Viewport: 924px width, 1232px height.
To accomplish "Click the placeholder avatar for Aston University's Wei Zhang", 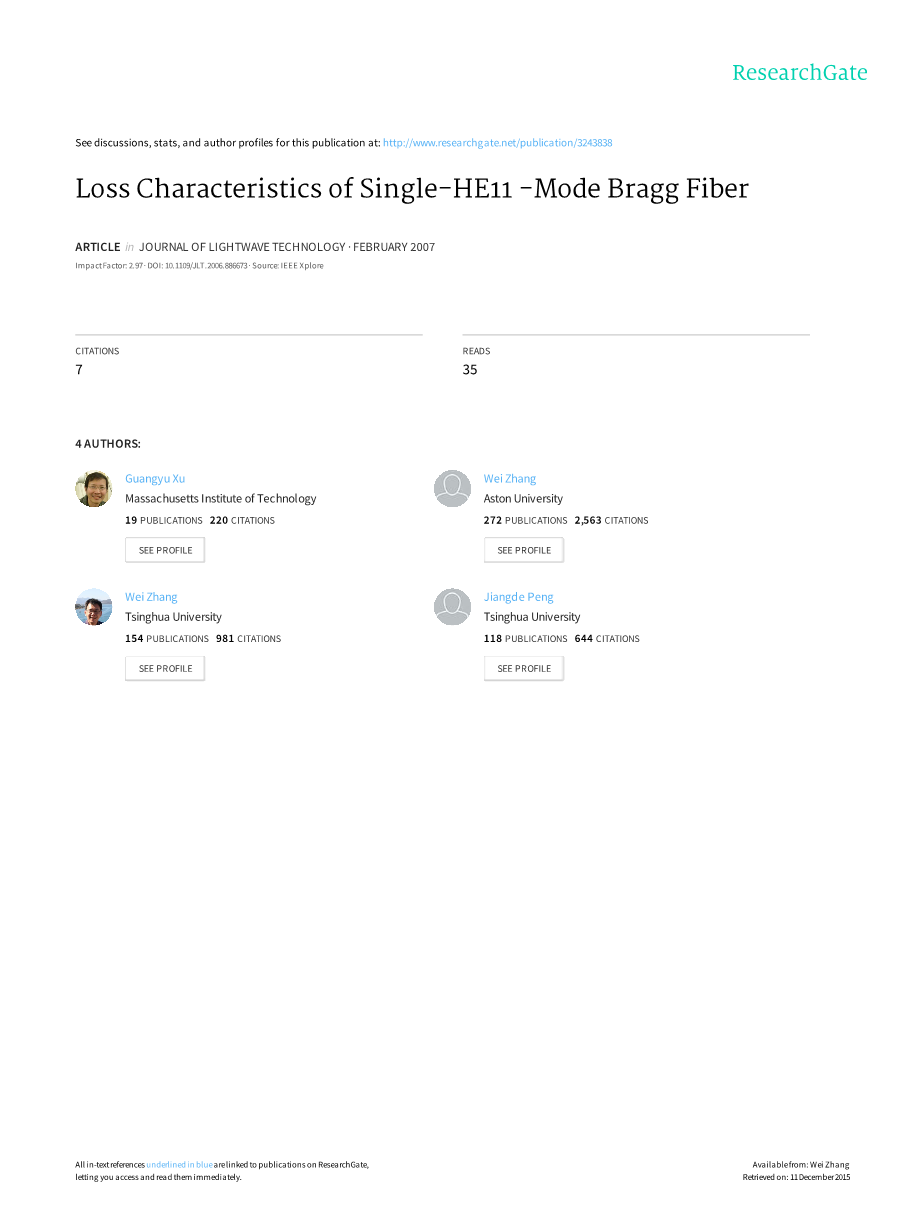I will [452, 489].
